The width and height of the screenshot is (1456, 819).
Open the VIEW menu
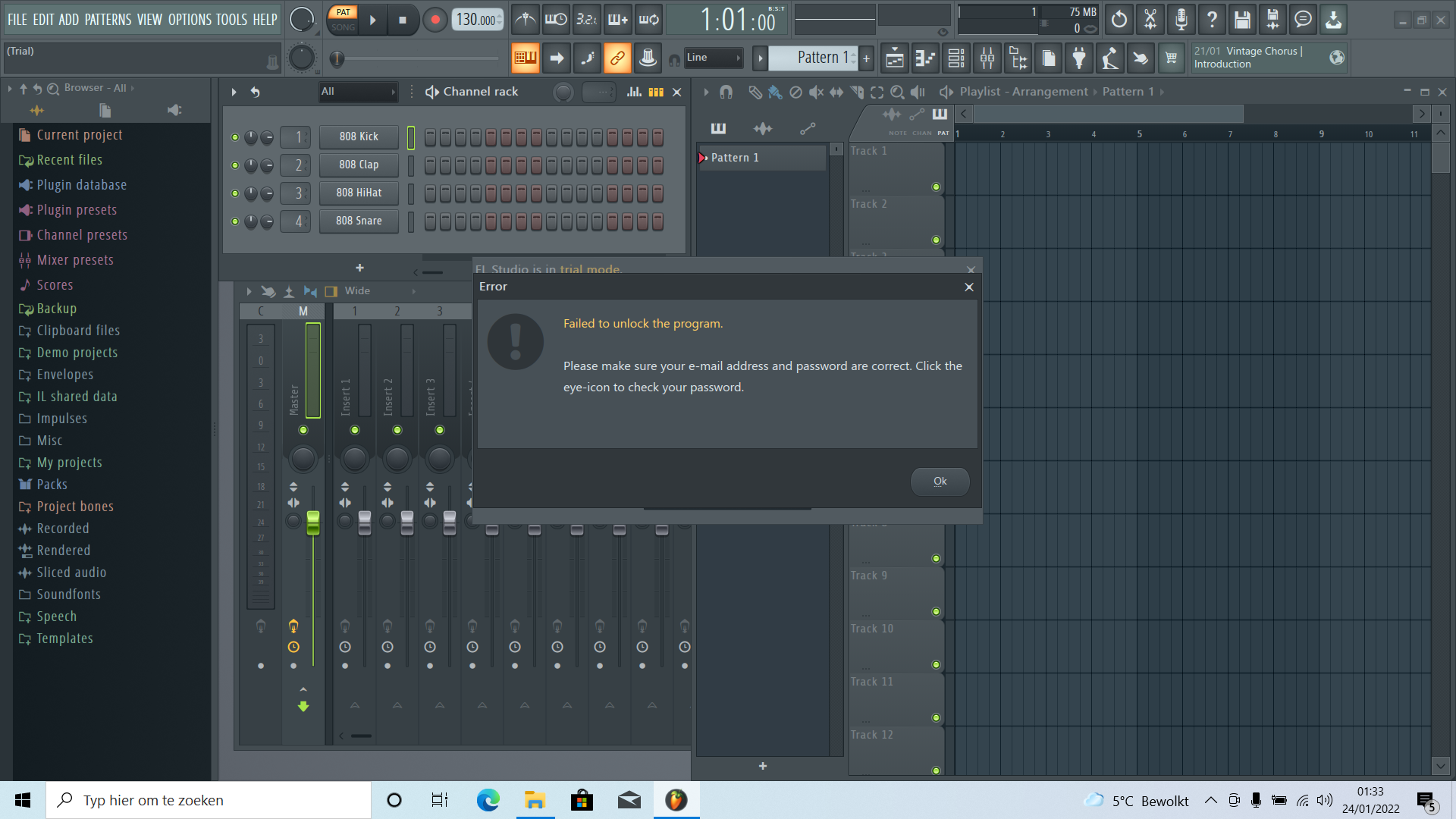[149, 20]
